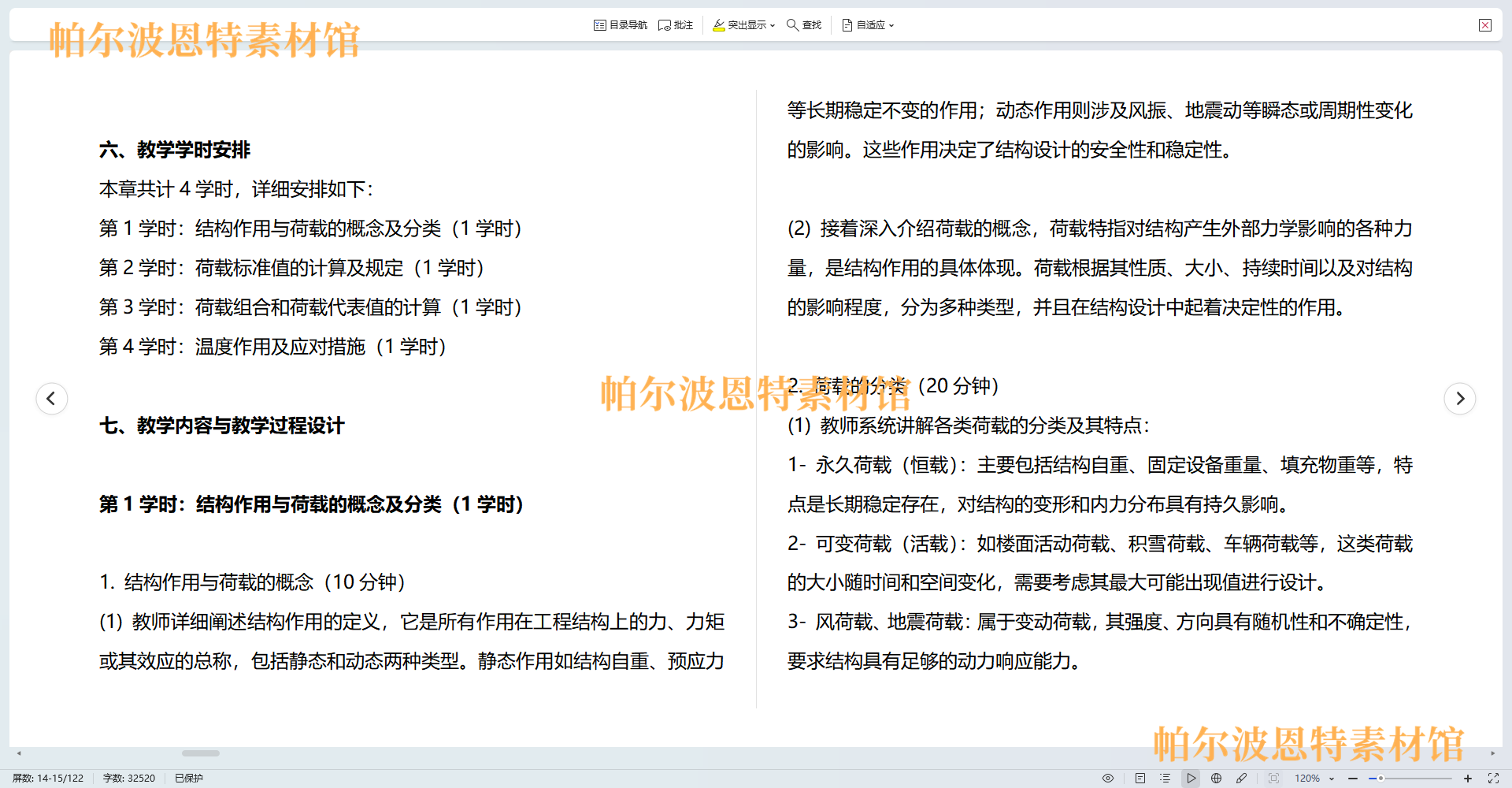Viewport: 1512px width, 788px height.
Task: Click the line (1) 教师系统讲解各类荷载的分类及其特点
Action: (x=969, y=426)
